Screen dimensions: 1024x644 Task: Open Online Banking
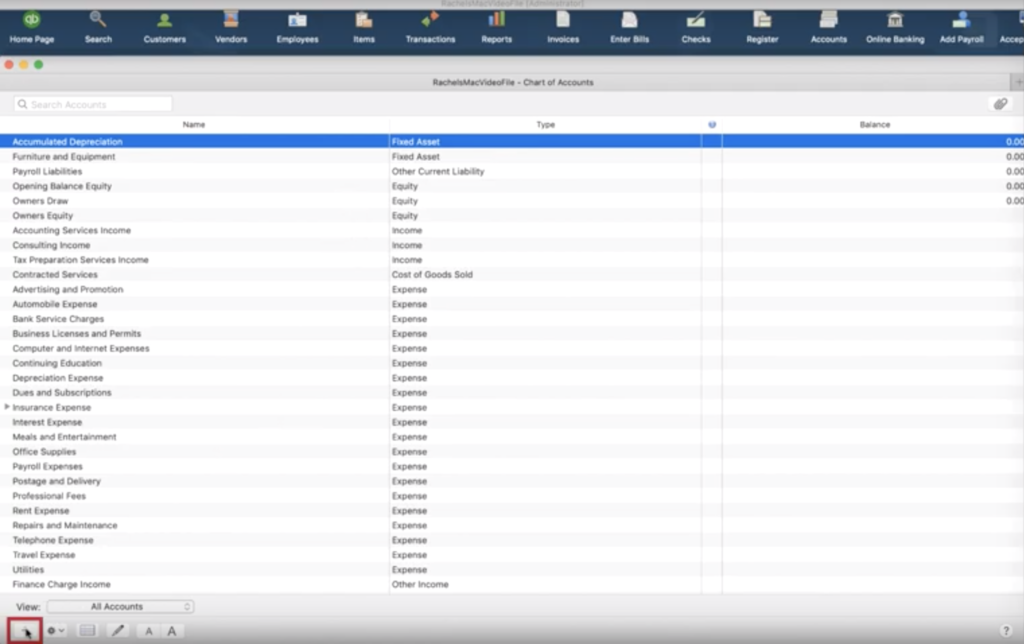(895, 27)
